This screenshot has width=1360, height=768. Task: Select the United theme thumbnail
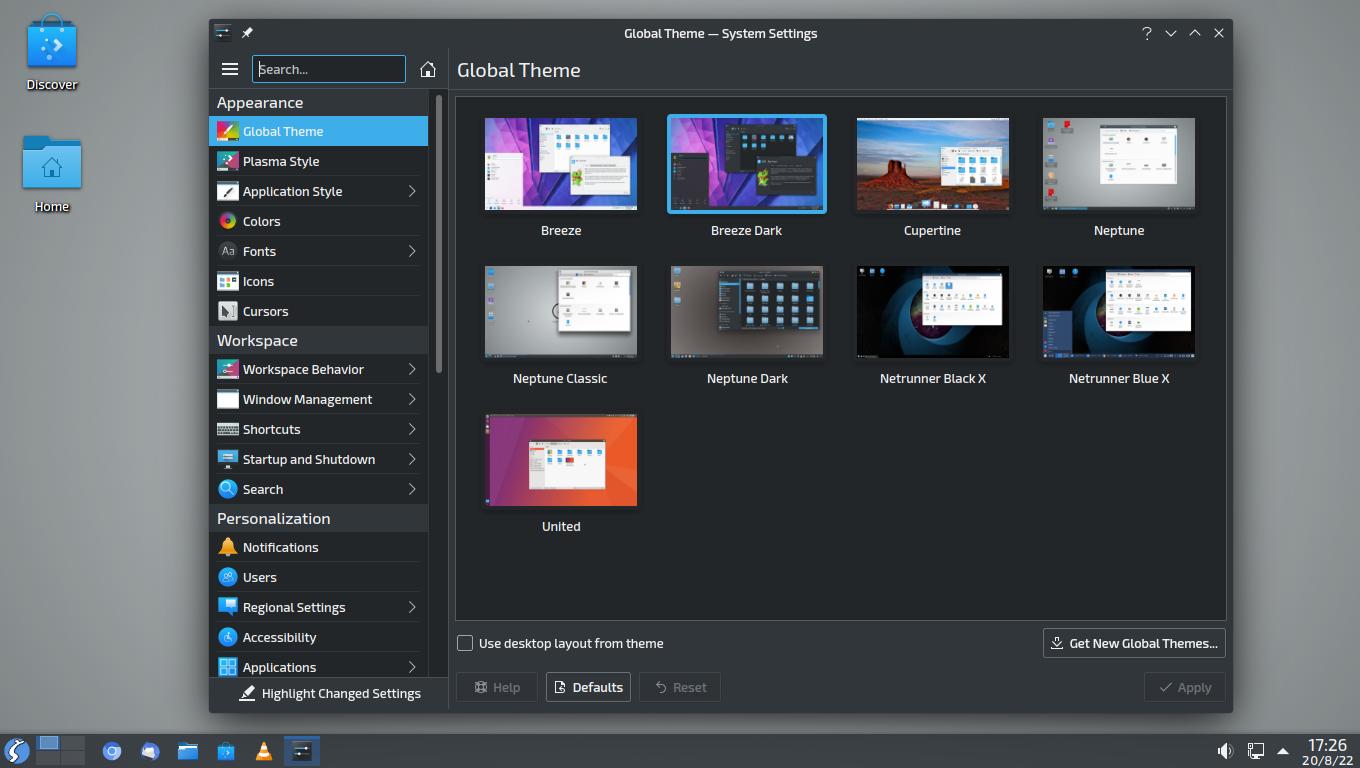point(561,460)
